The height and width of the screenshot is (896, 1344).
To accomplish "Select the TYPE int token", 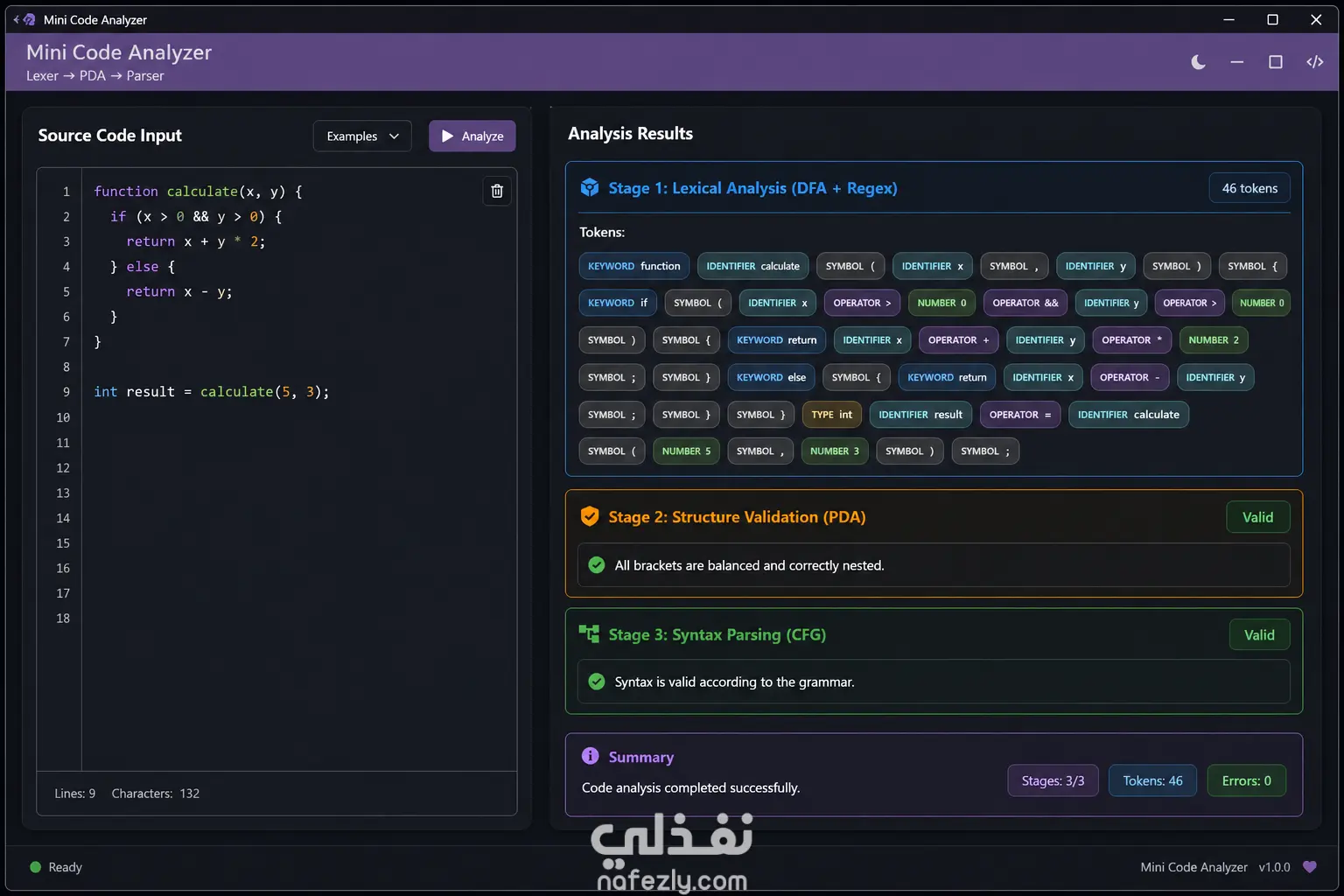I will [831, 415].
